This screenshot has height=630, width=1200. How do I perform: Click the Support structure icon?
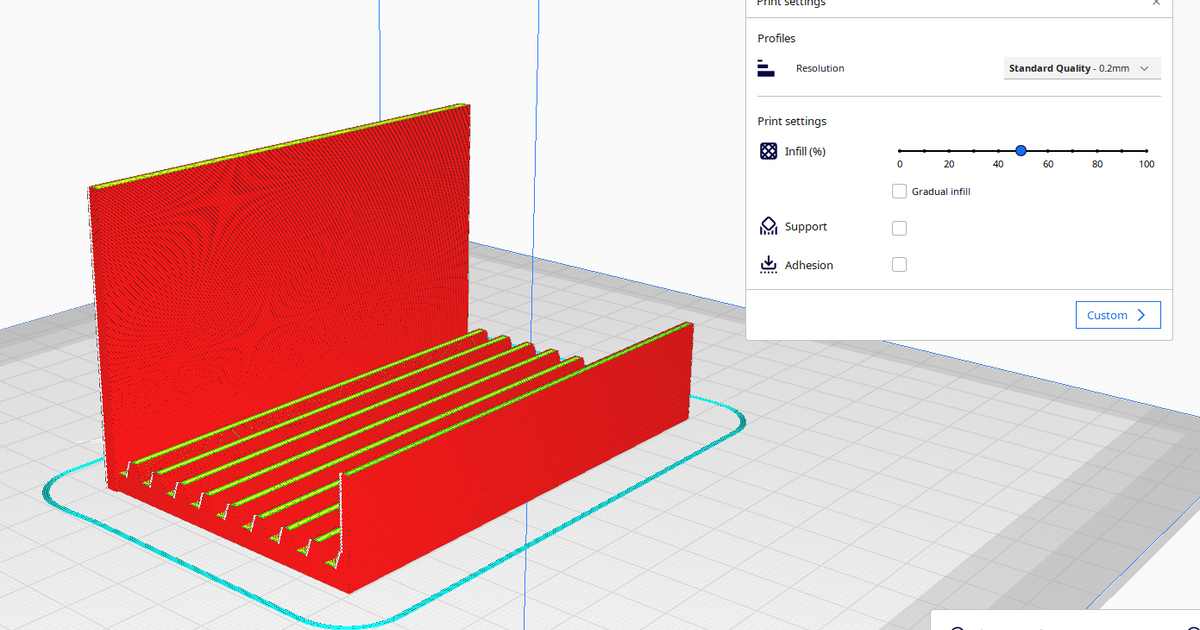click(x=768, y=227)
